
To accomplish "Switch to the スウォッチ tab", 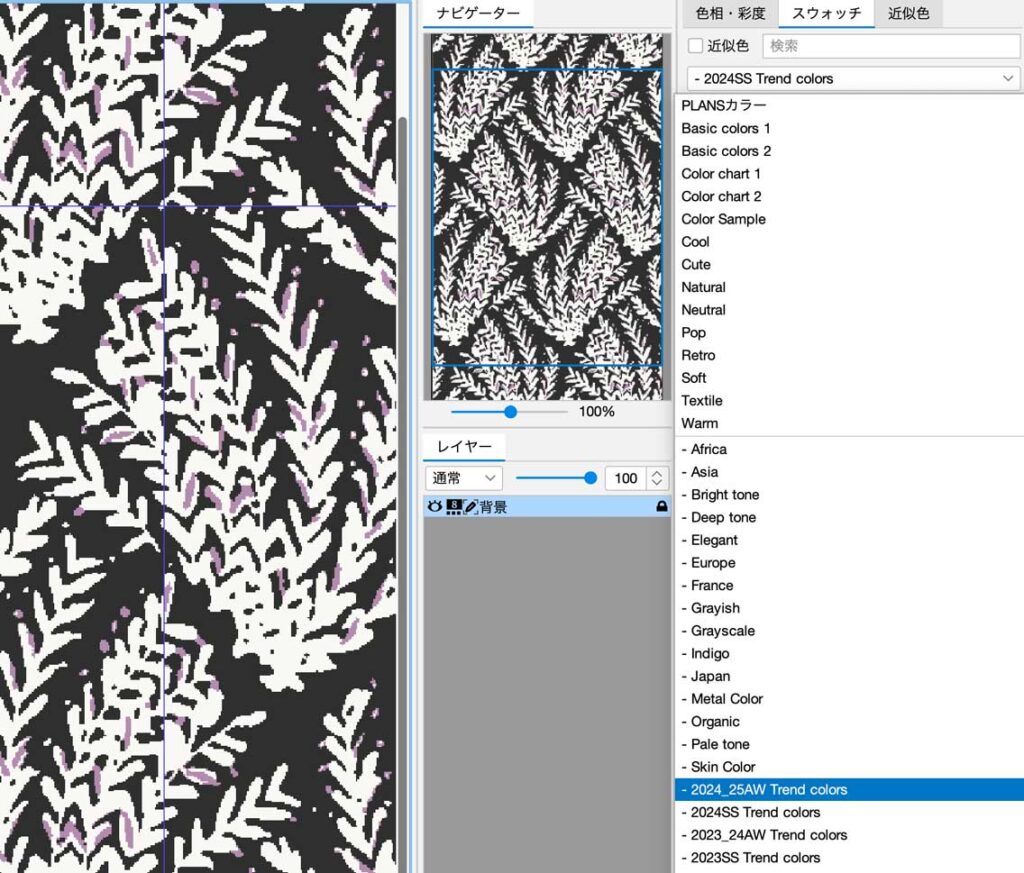I will [x=826, y=13].
